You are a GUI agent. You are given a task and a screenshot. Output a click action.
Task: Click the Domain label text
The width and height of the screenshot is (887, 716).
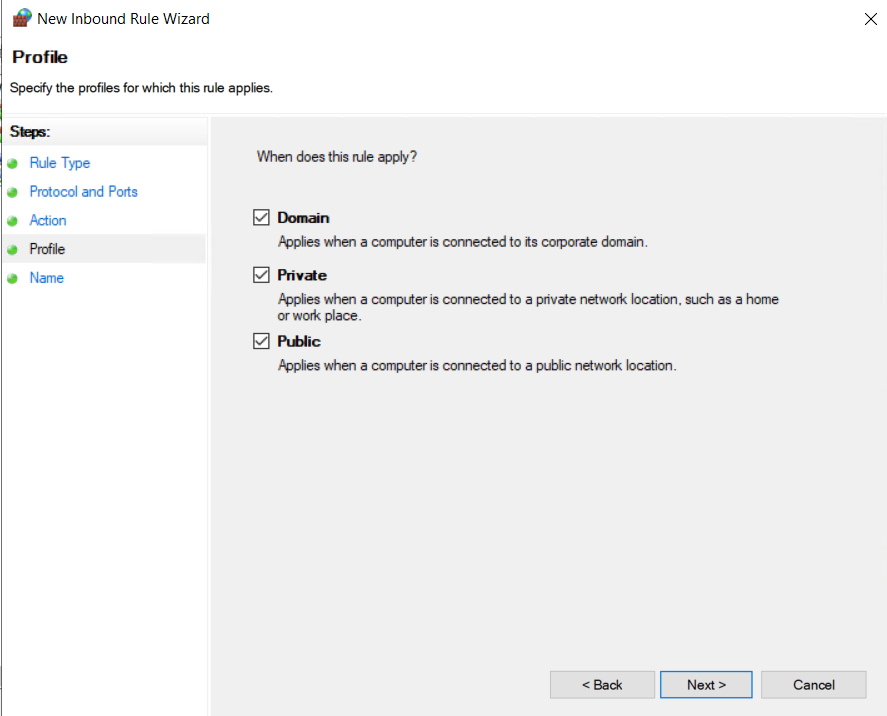pyautogui.click(x=303, y=218)
